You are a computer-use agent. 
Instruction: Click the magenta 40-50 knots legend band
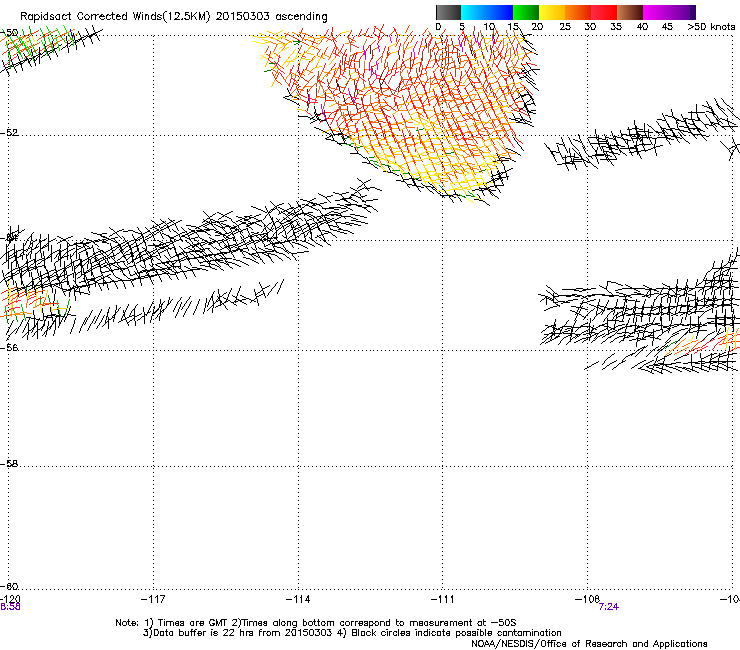pyautogui.click(x=669, y=12)
